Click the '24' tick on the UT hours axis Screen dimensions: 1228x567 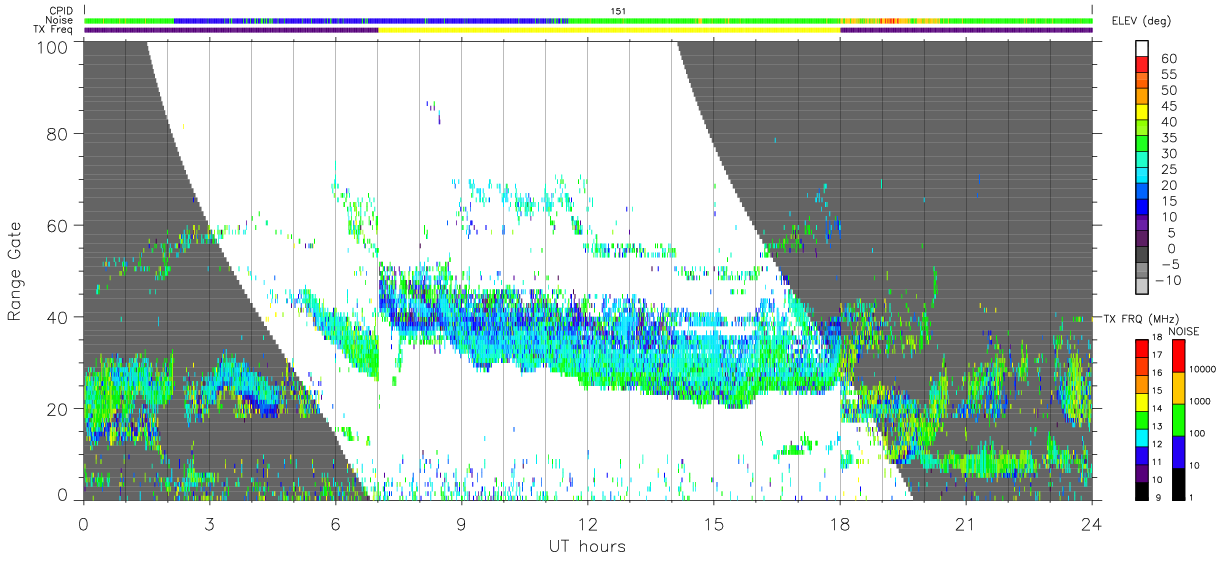point(1091,524)
